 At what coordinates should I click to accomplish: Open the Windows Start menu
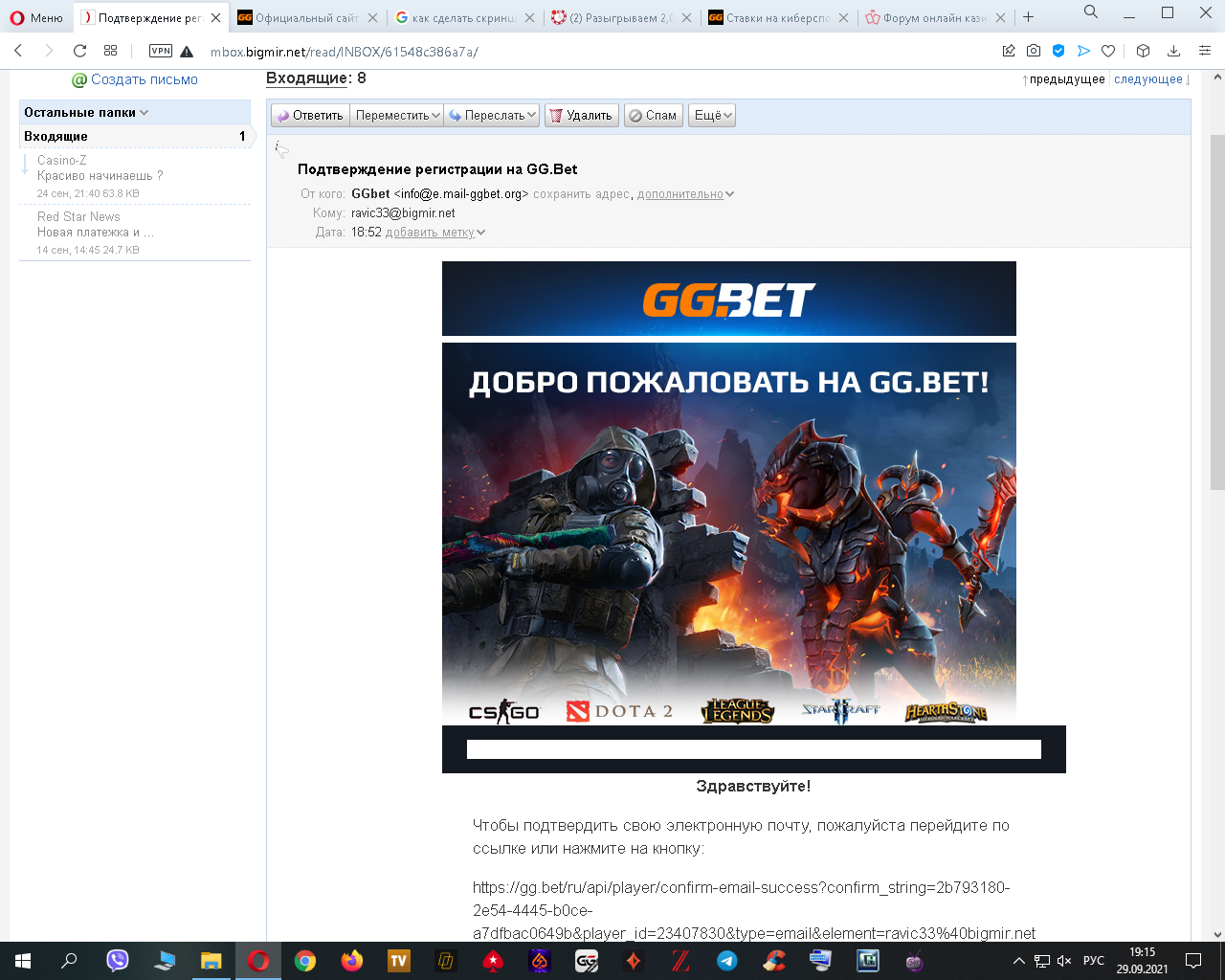point(23,961)
